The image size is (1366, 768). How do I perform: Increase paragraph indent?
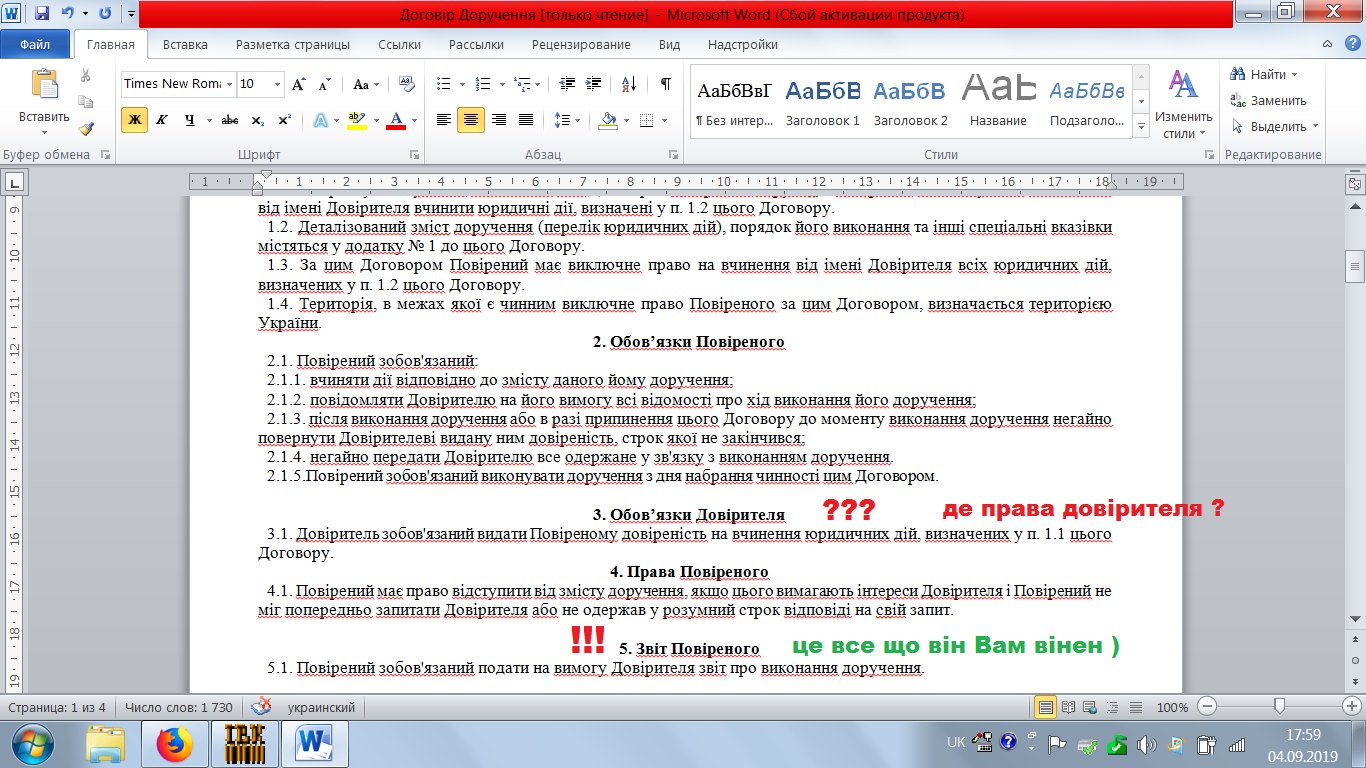[x=594, y=84]
